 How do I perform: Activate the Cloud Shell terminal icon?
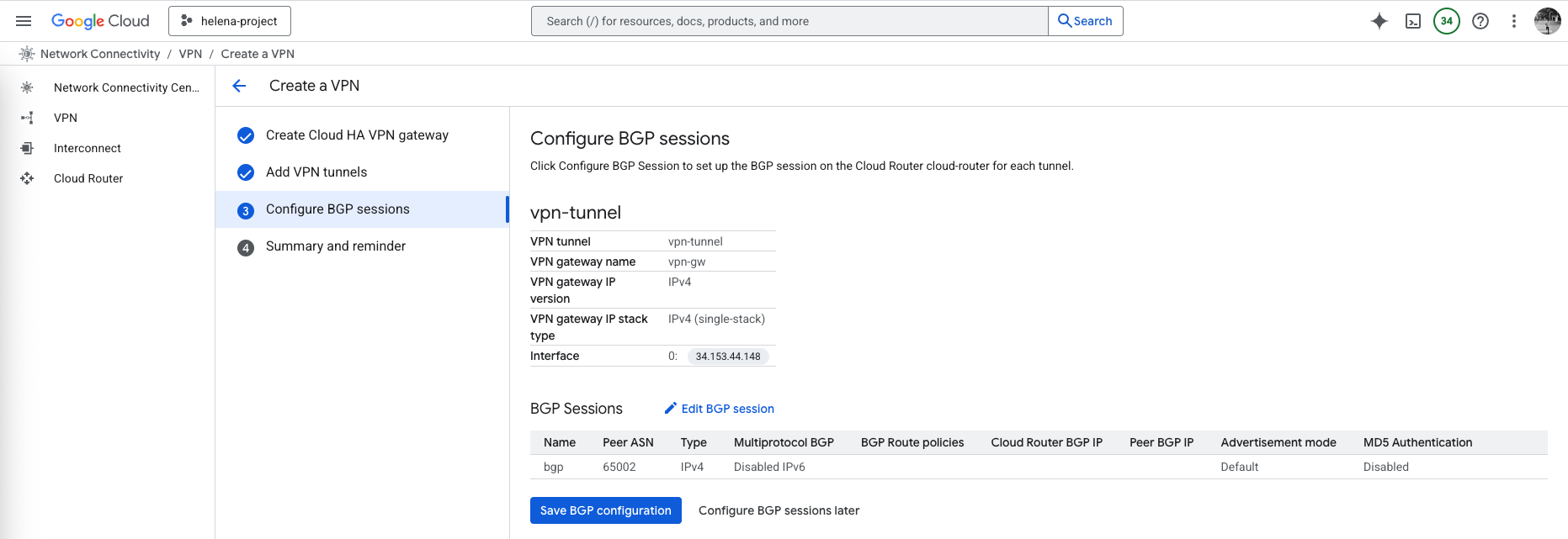pos(1413,21)
